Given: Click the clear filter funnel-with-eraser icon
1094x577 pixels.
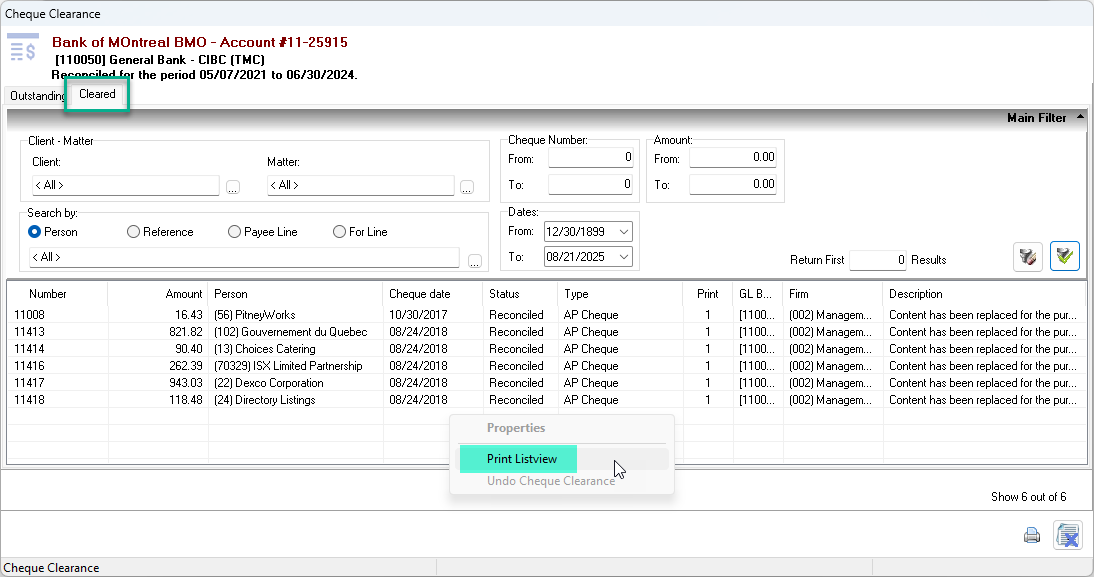Looking at the screenshot, I should click(1028, 257).
